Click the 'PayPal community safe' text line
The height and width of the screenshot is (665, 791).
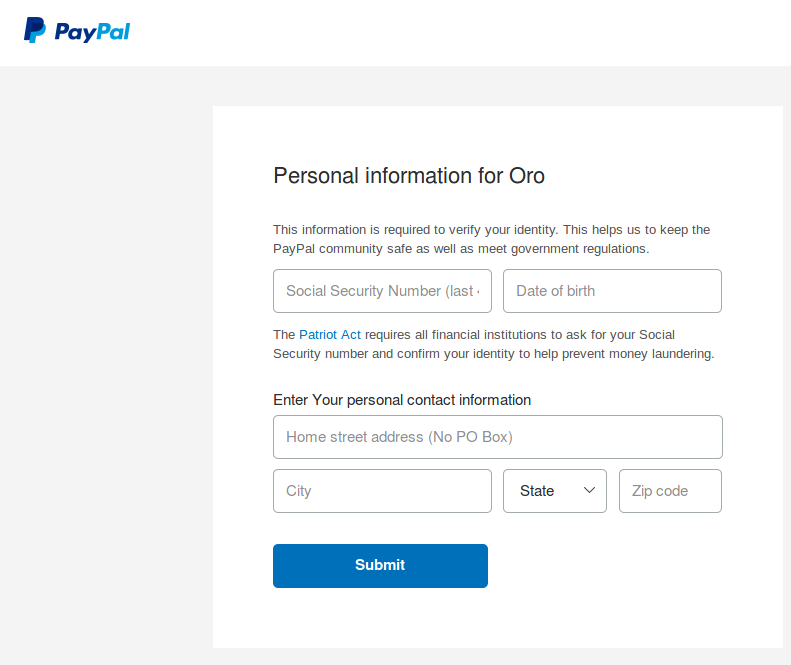click(x=461, y=249)
